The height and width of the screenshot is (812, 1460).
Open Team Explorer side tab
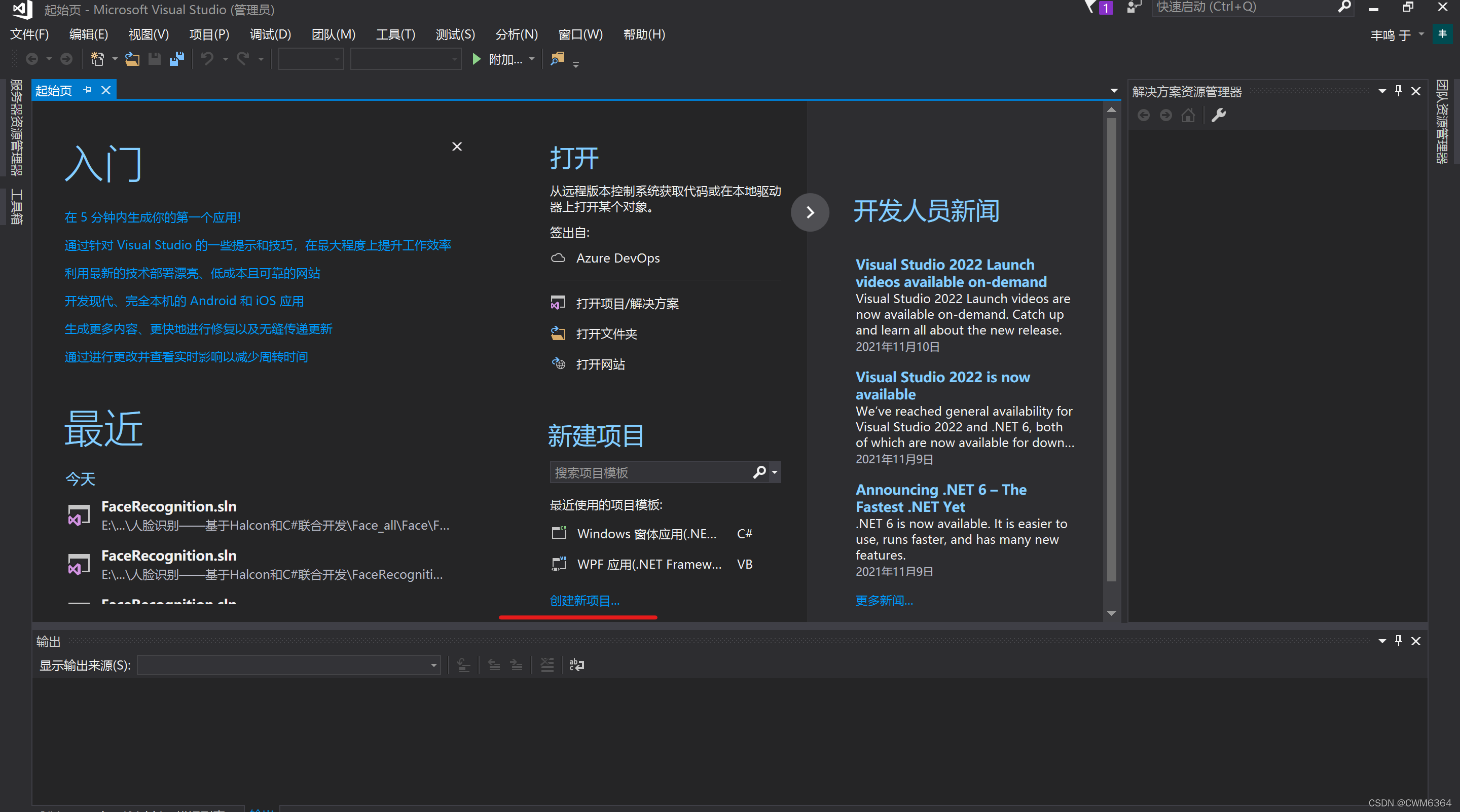1442,122
